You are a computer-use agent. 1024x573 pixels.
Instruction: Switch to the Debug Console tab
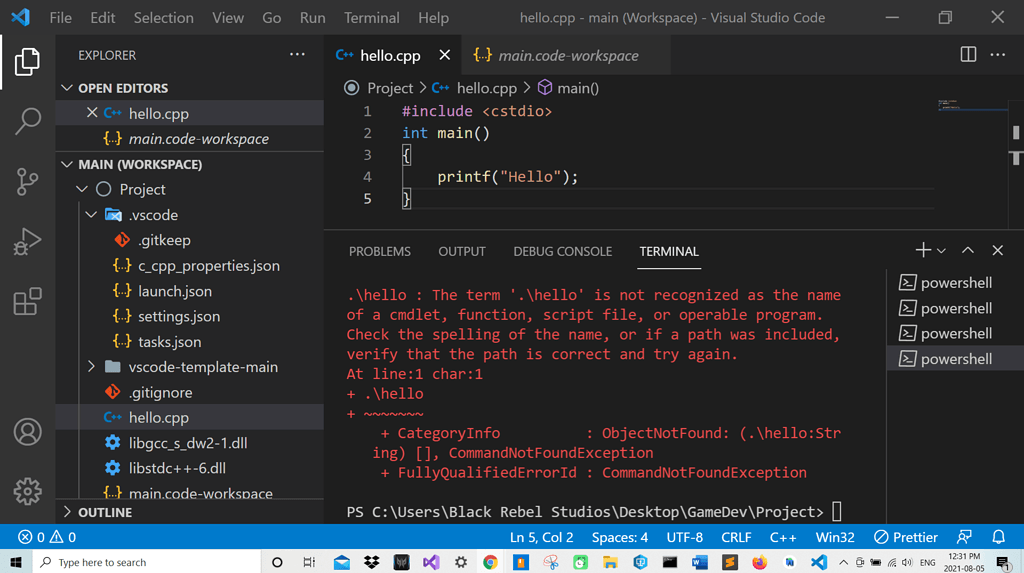coord(562,252)
